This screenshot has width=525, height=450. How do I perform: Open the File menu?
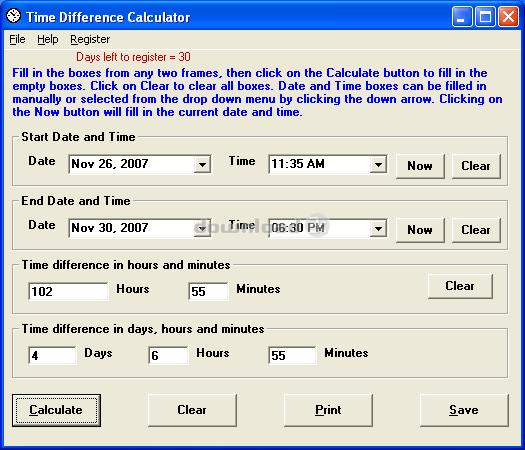point(17,40)
